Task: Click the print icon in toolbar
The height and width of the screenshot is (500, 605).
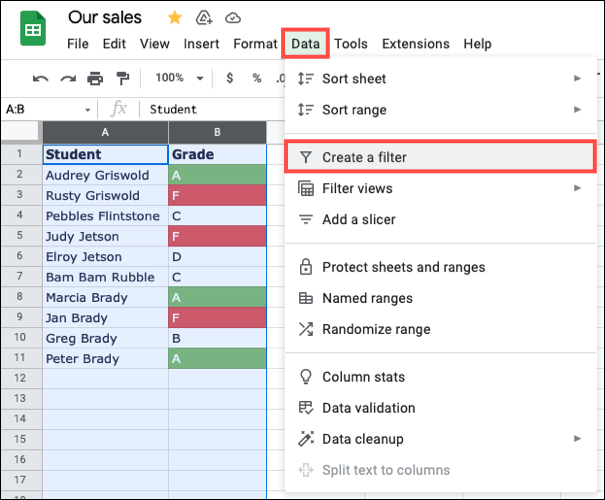Action: [95, 78]
